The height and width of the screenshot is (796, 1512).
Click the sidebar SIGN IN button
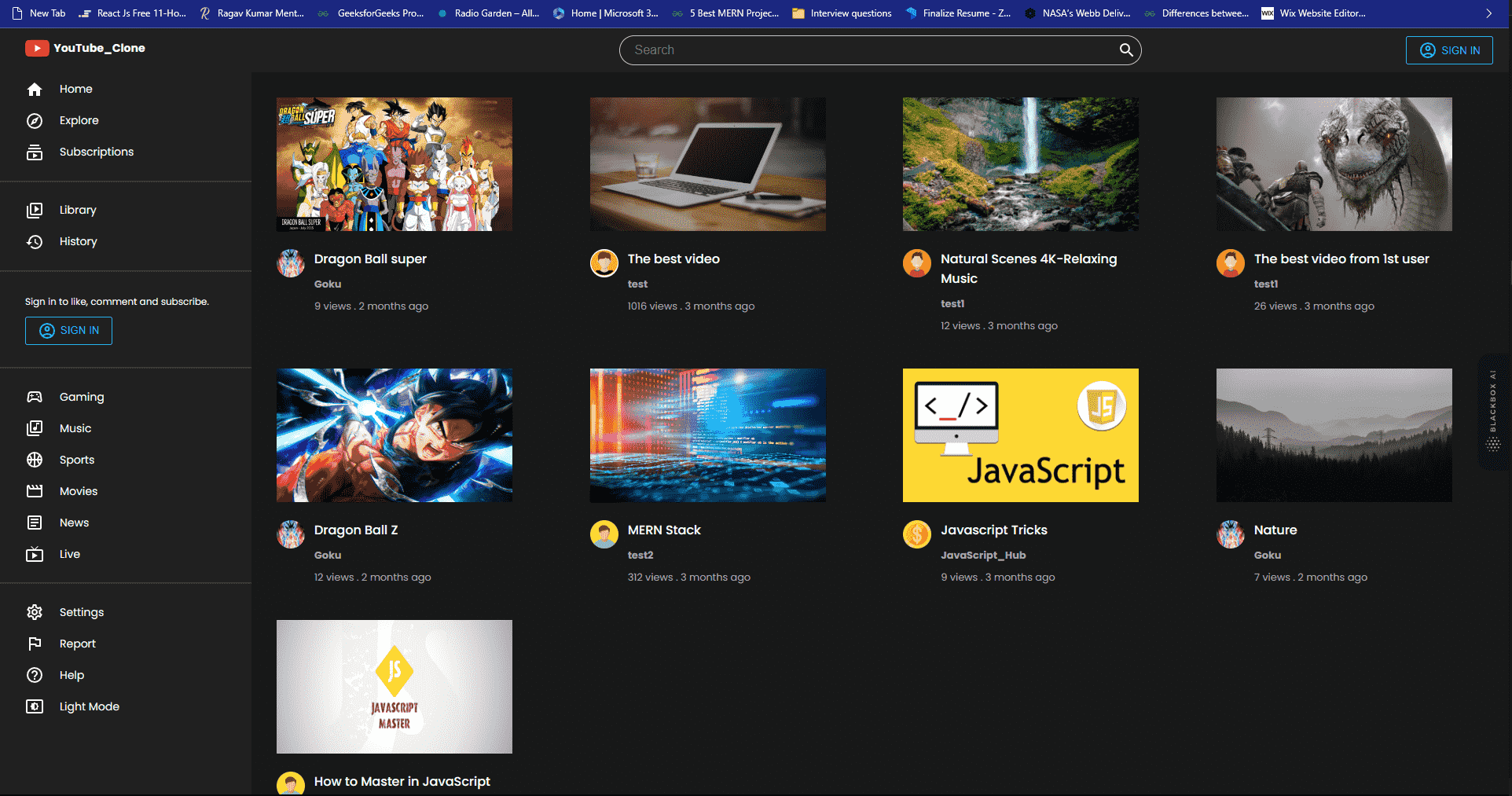tap(68, 331)
